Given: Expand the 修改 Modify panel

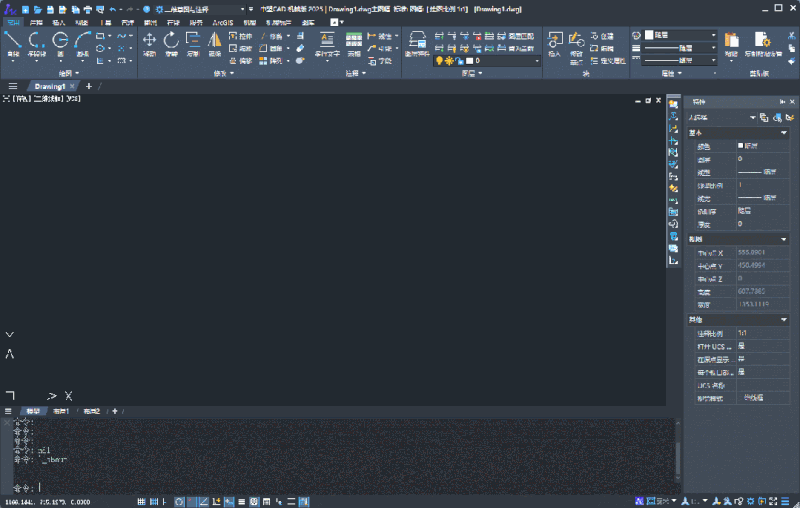Looking at the screenshot, I should (223, 73).
